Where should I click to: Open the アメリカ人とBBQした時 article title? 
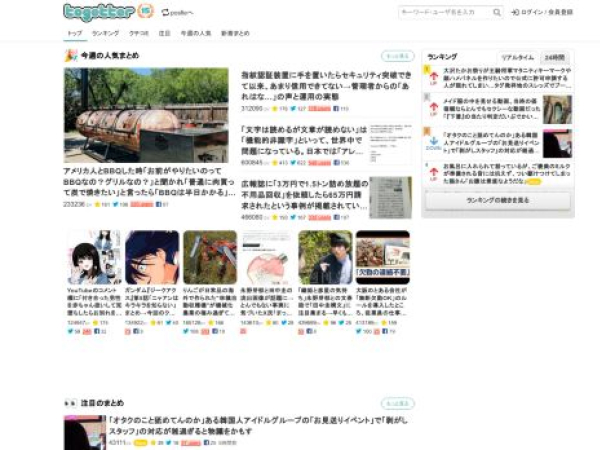(149, 182)
